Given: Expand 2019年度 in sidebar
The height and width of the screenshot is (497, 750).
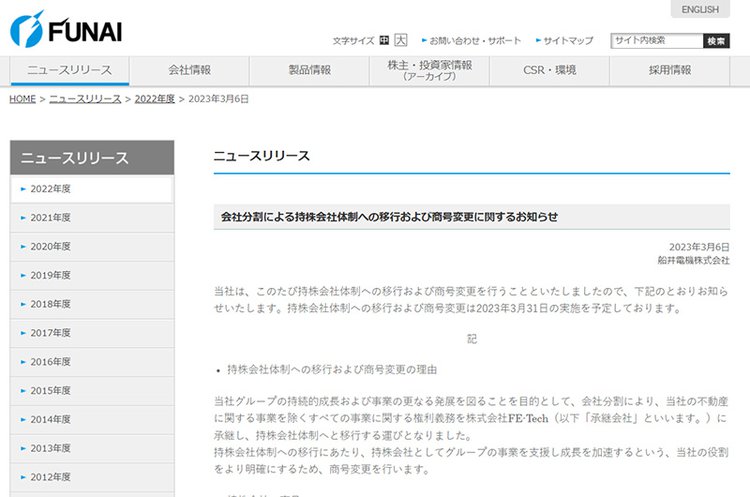Looking at the screenshot, I should coord(51,275).
